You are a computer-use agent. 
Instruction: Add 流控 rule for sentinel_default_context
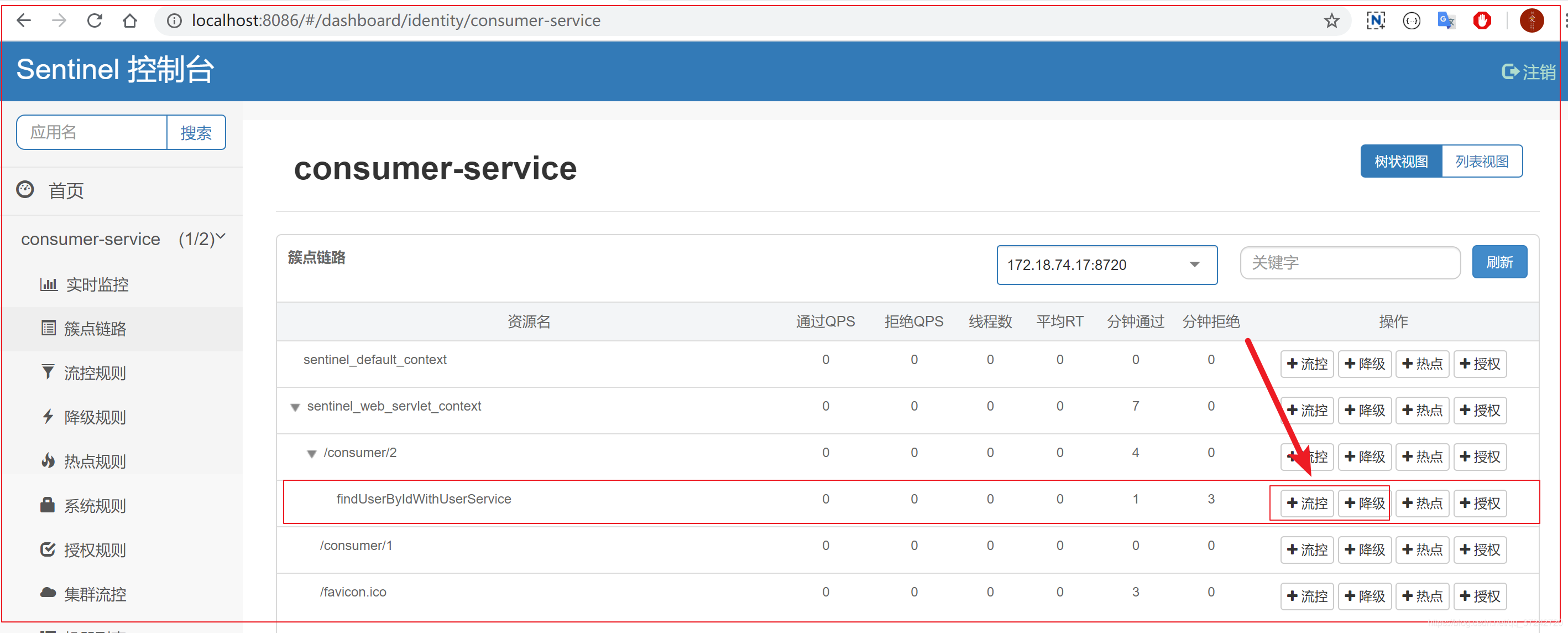(1307, 364)
